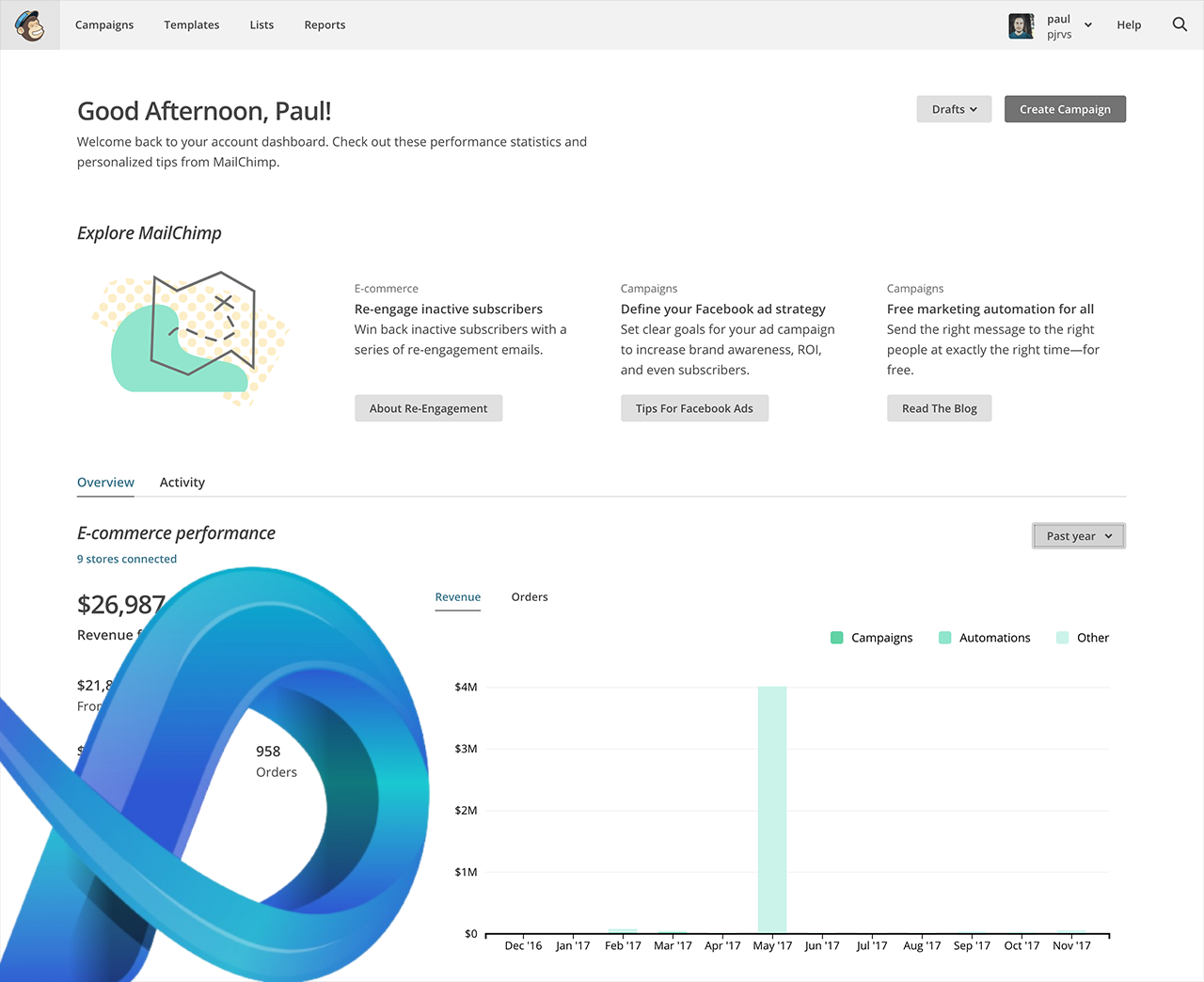The width and height of the screenshot is (1204, 982).
Task: Click the Create Campaign button
Action: click(x=1065, y=109)
